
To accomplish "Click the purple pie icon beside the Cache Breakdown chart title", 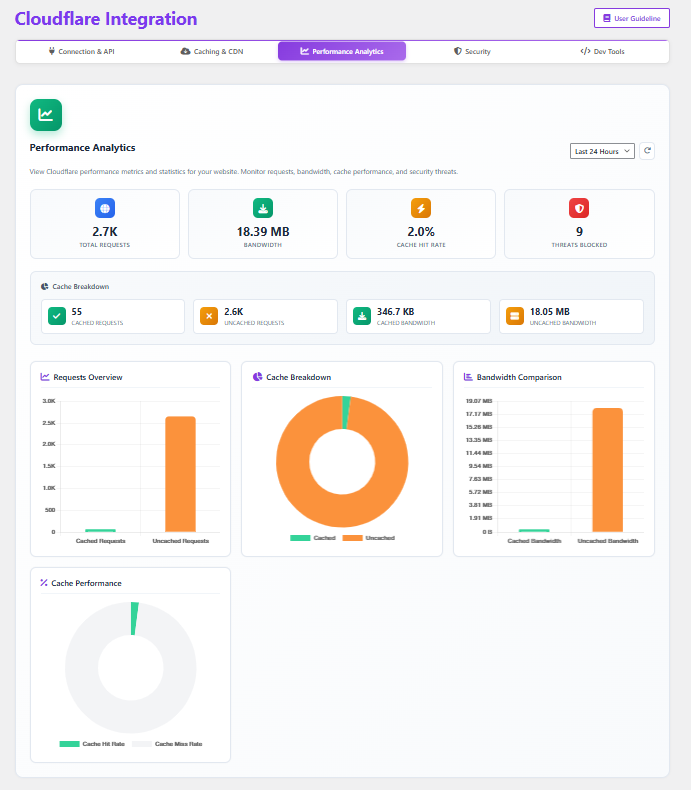I will (x=257, y=377).
